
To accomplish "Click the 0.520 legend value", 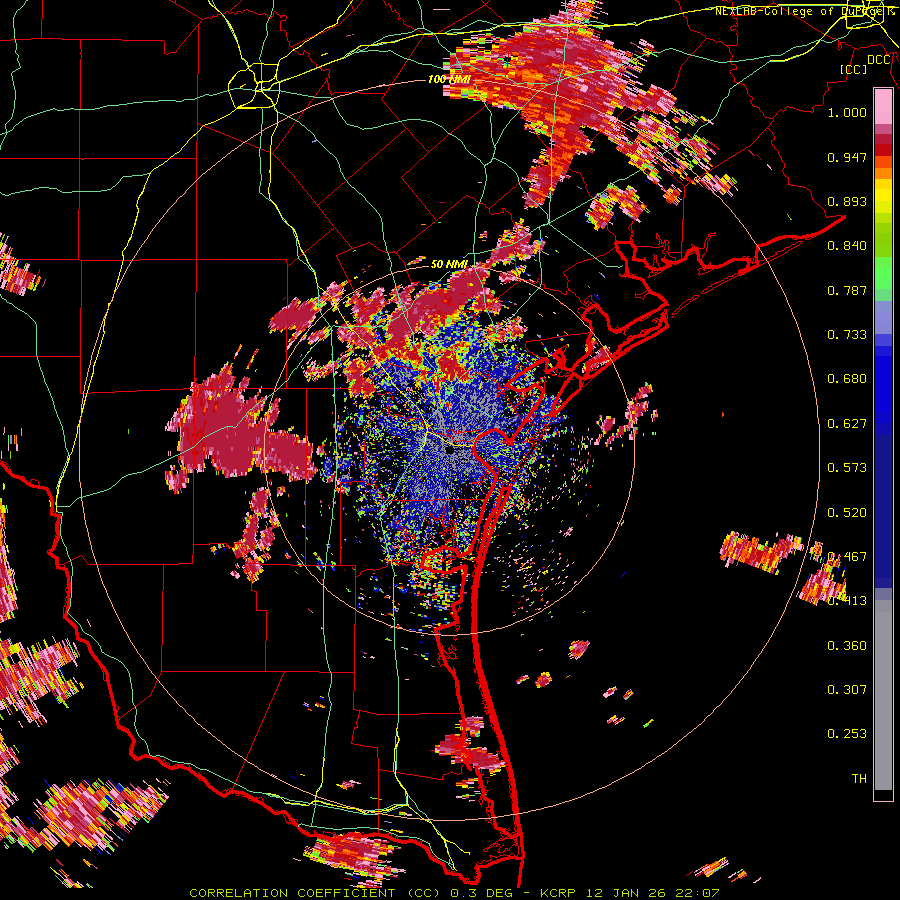I will pos(847,513).
